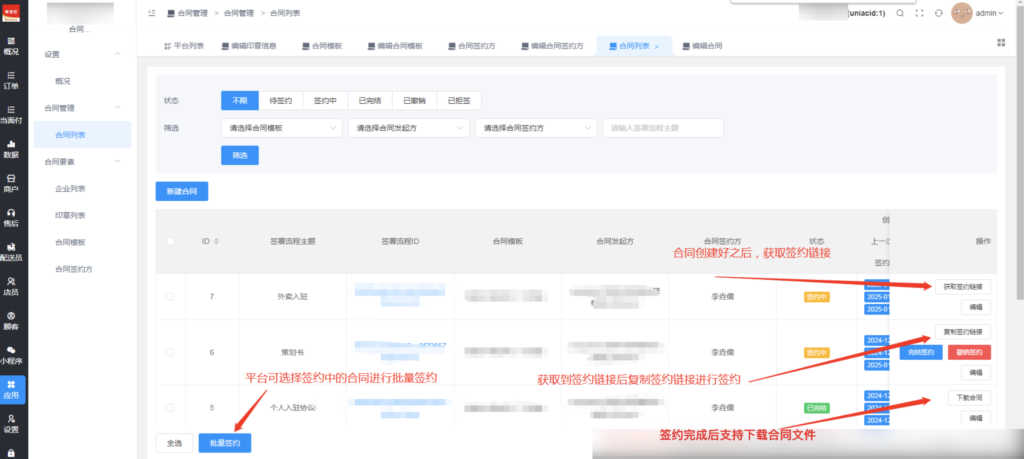Click the red logo at top-left
This screenshot has width=1024, height=459.
[x=11, y=12]
